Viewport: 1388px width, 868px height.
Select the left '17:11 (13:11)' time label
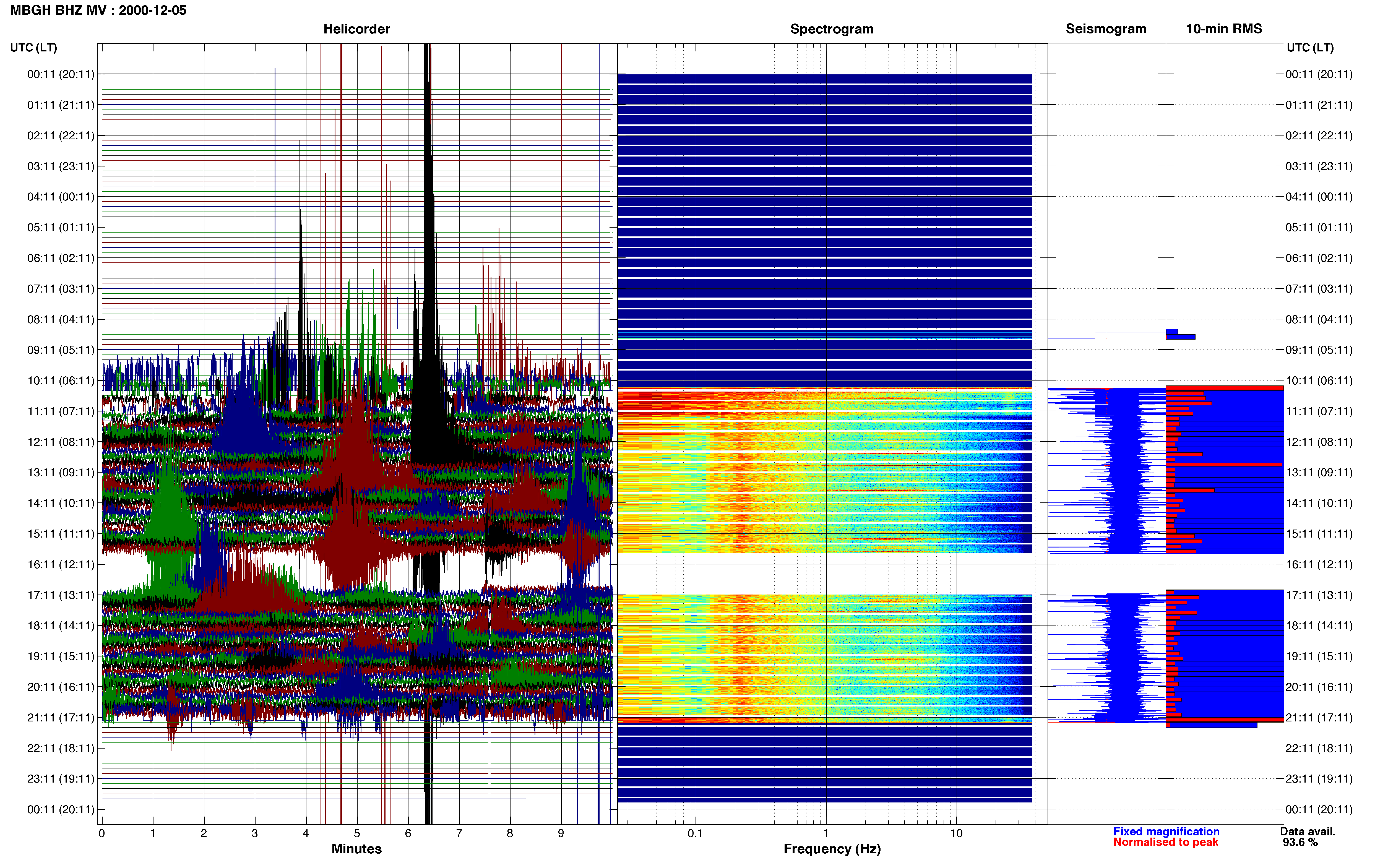pyautogui.click(x=61, y=595)
